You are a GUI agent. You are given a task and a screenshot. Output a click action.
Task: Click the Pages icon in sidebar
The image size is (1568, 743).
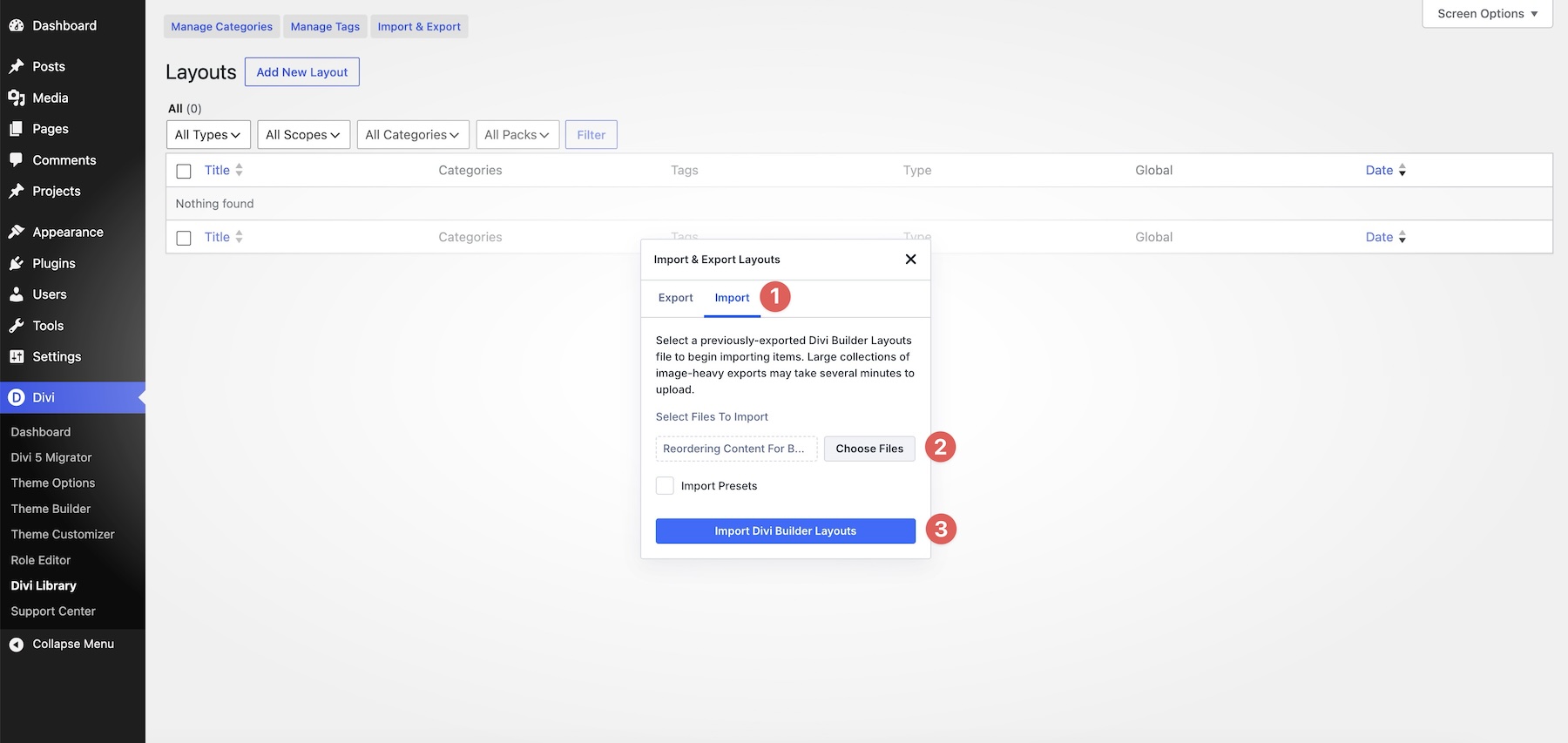pyautogui.click(x=17, y=129)
